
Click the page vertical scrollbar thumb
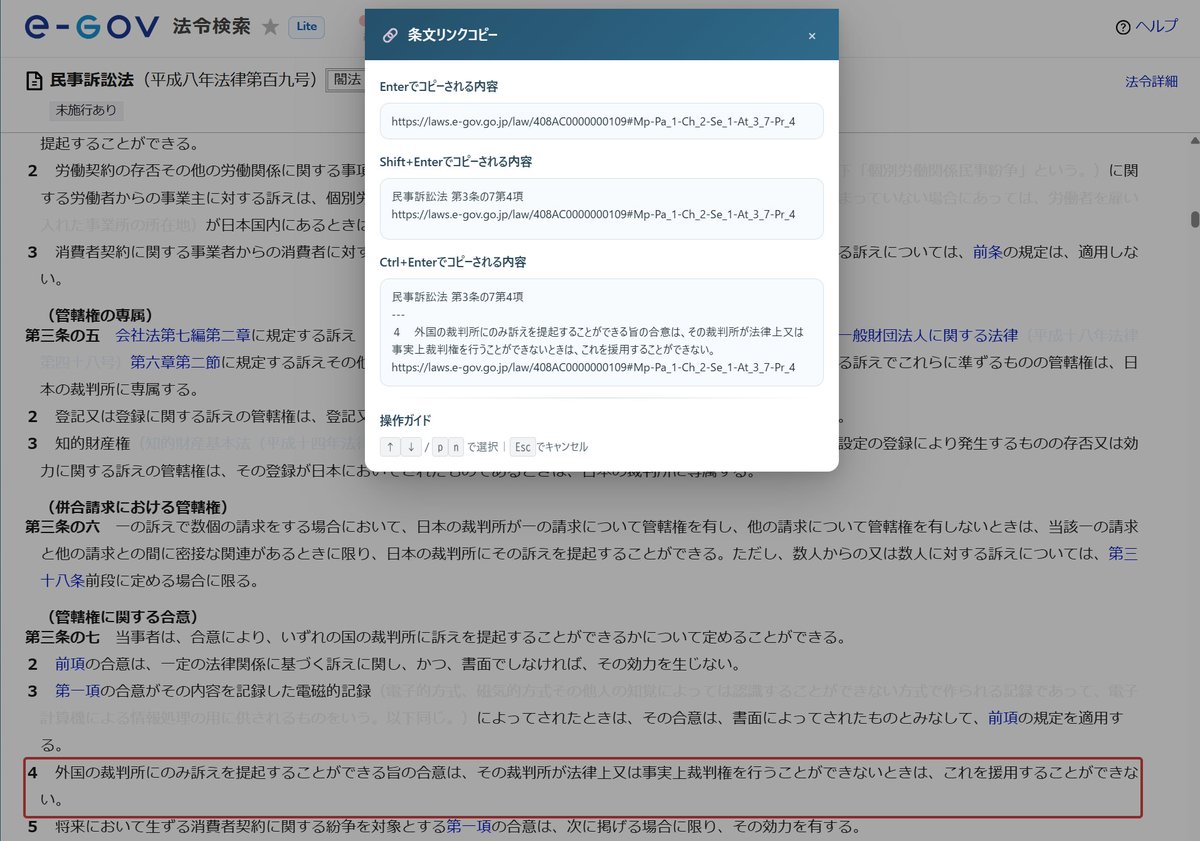pyautogui.click(x=1193, y=220)
